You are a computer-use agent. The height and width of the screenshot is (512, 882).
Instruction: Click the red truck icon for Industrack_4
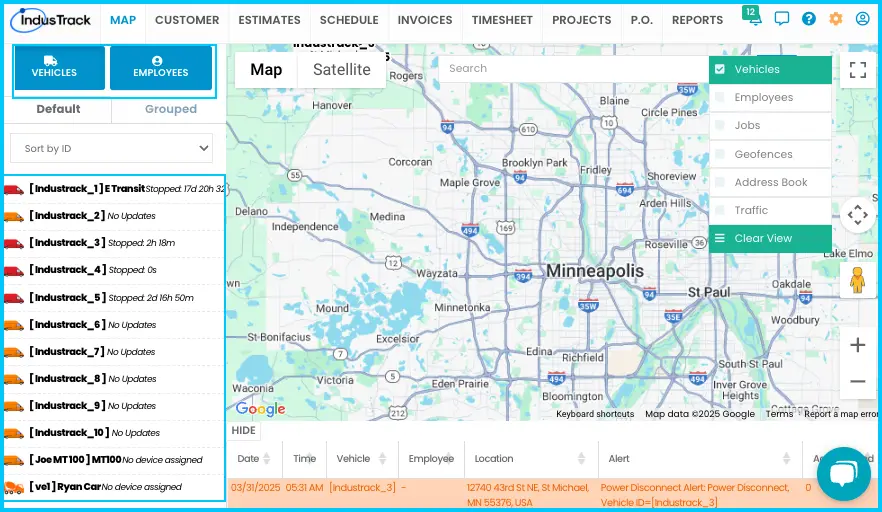pyautogui.click(x=14, y=271)
